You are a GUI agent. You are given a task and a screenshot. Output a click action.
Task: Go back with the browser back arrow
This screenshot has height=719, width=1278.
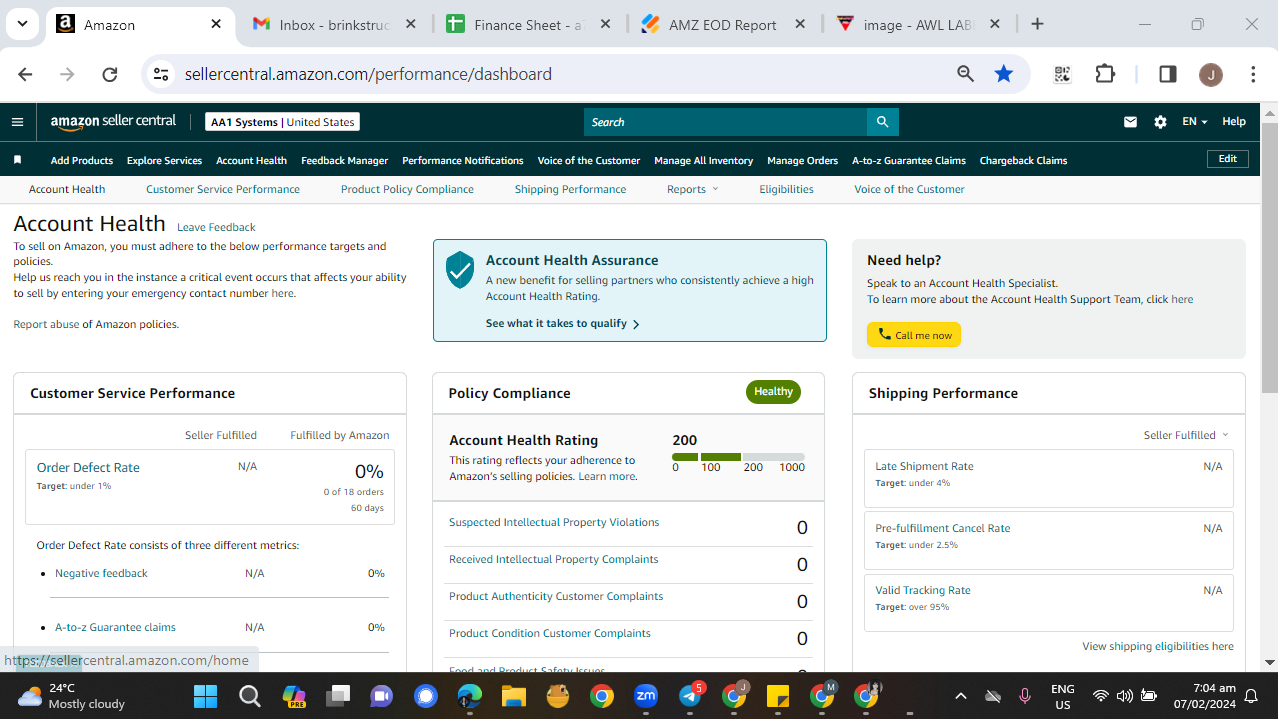click(x=25, y=74)
